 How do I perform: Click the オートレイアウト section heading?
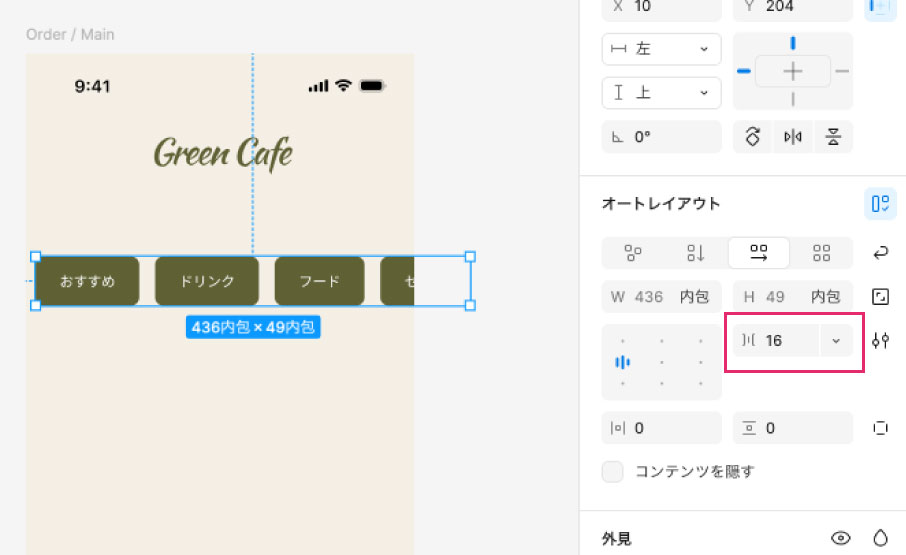tap(661, 204)
